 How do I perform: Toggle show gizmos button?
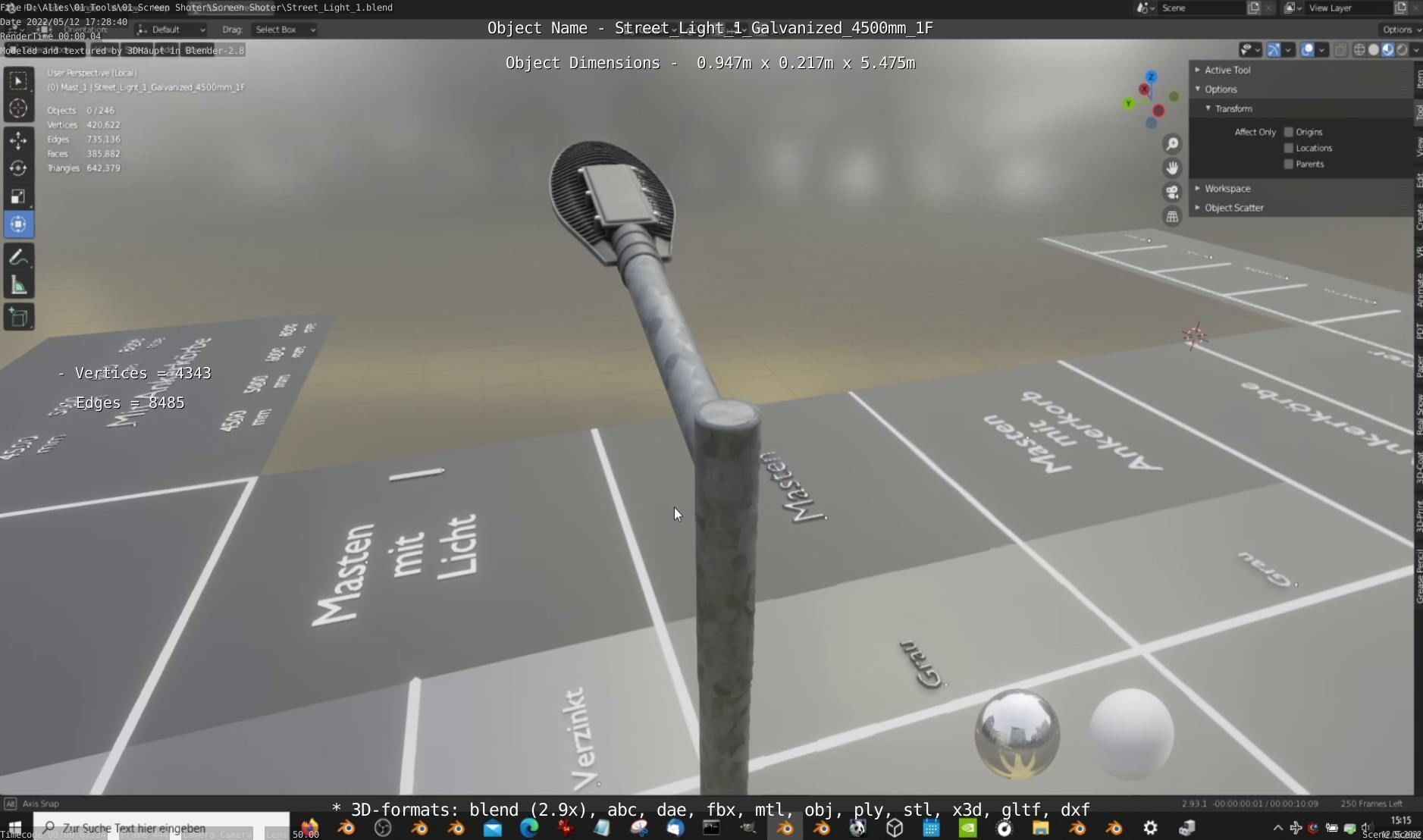(x=1274, y=50)
